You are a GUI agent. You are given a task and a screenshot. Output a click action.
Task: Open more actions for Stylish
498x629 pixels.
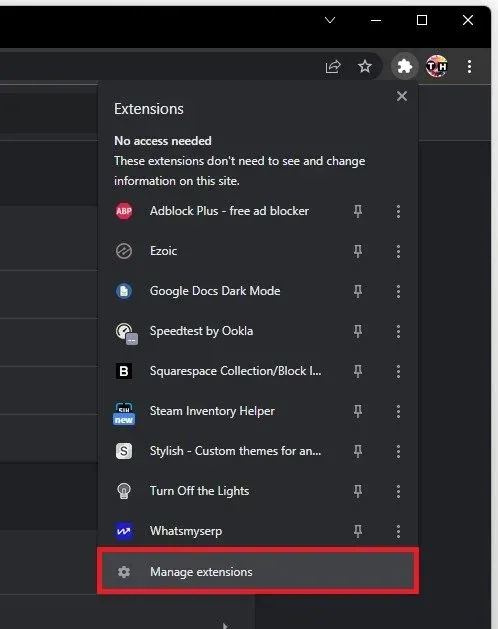click(398, 451)
